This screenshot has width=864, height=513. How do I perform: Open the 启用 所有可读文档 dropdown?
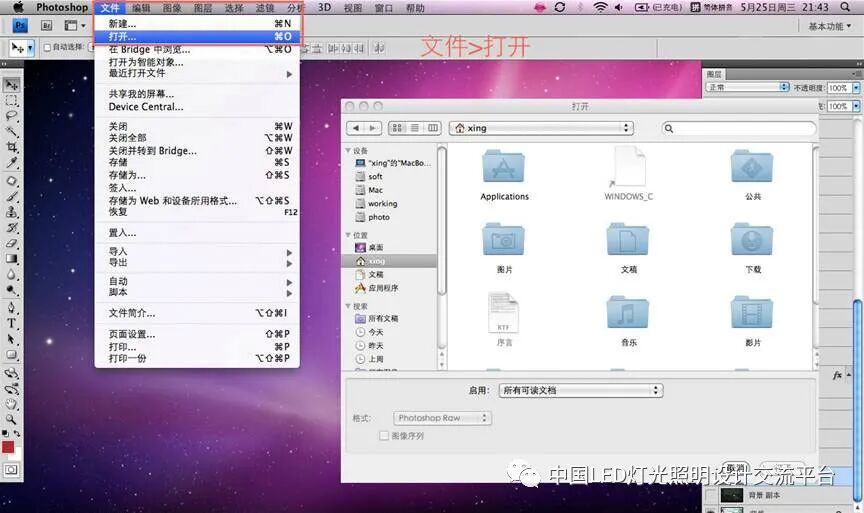[x=581, y=390]
